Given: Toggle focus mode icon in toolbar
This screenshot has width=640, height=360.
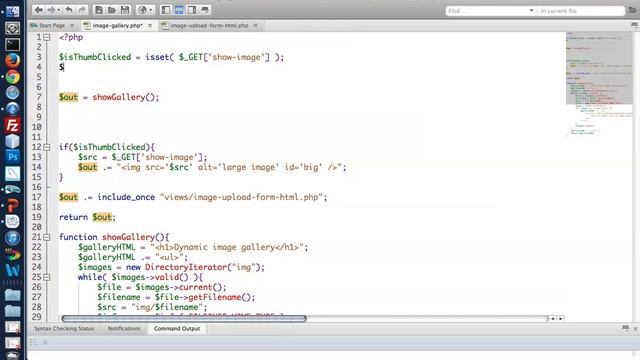Looking at the screenshot, I should click(205, 10).
